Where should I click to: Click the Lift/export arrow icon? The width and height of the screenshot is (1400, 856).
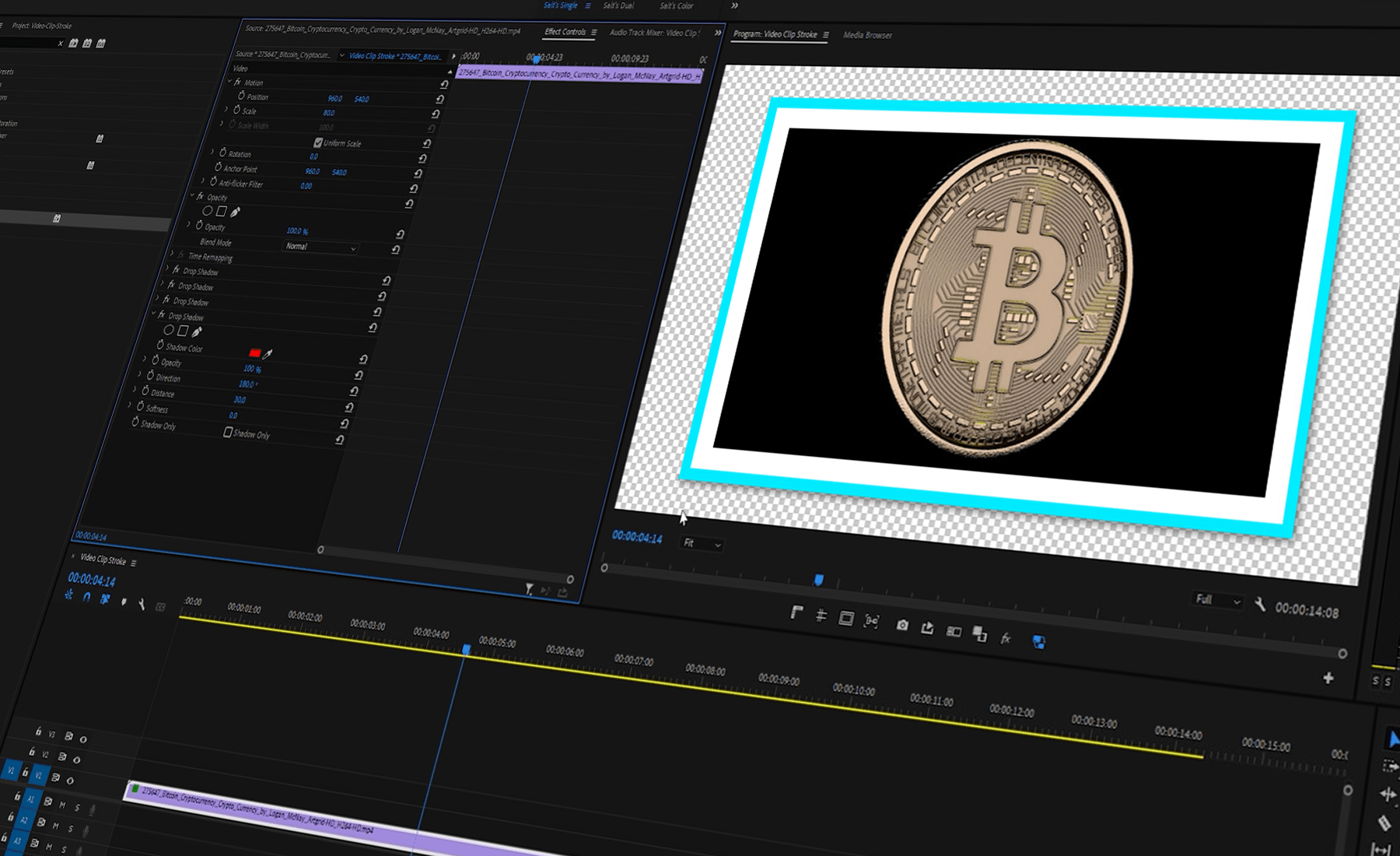927,627
